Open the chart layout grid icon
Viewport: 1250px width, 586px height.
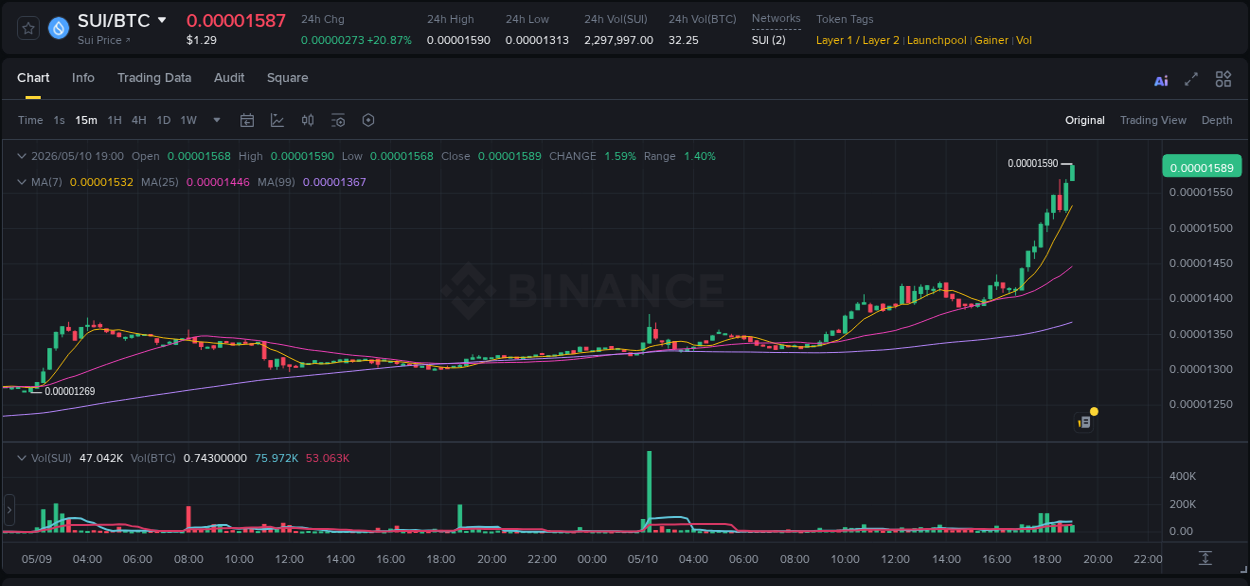1223,79
